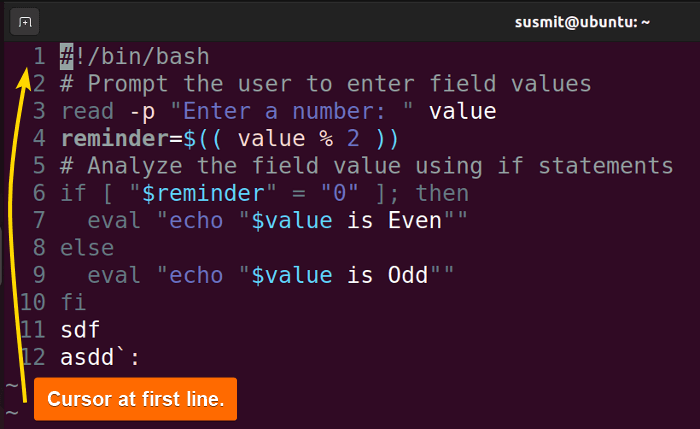Select the "Enter a number: " string
This screenshot has width=700, height=429.
click(292, 111)
